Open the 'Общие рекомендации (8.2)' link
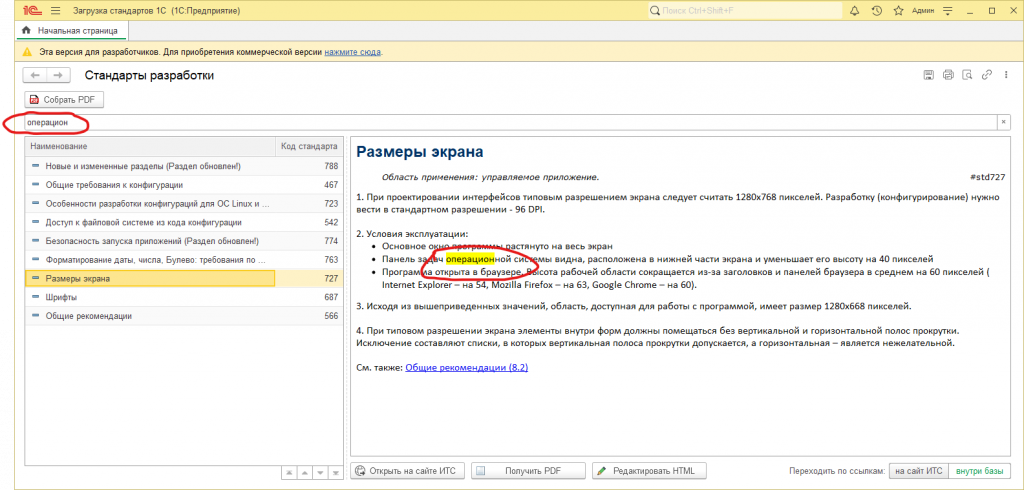The height and width of the screenshot is (490, 1024). click(x=466, y=368)
